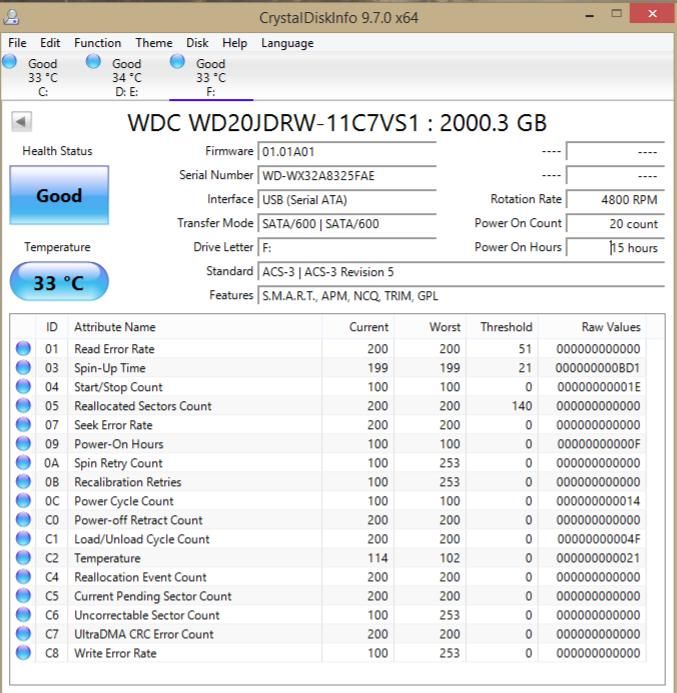Click the 33 °C temperature button

pos(59,282)
